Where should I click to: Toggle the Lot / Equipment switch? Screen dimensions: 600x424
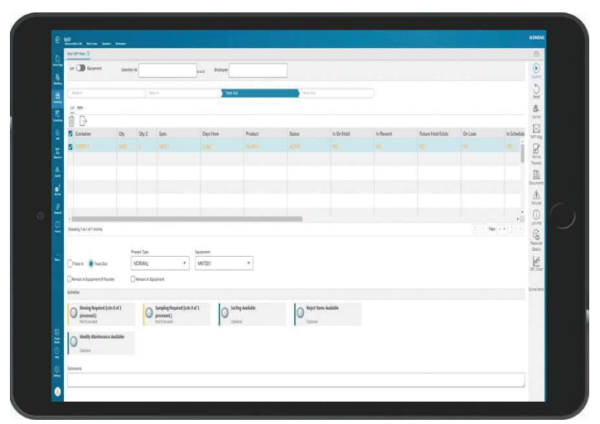[79, 69]
